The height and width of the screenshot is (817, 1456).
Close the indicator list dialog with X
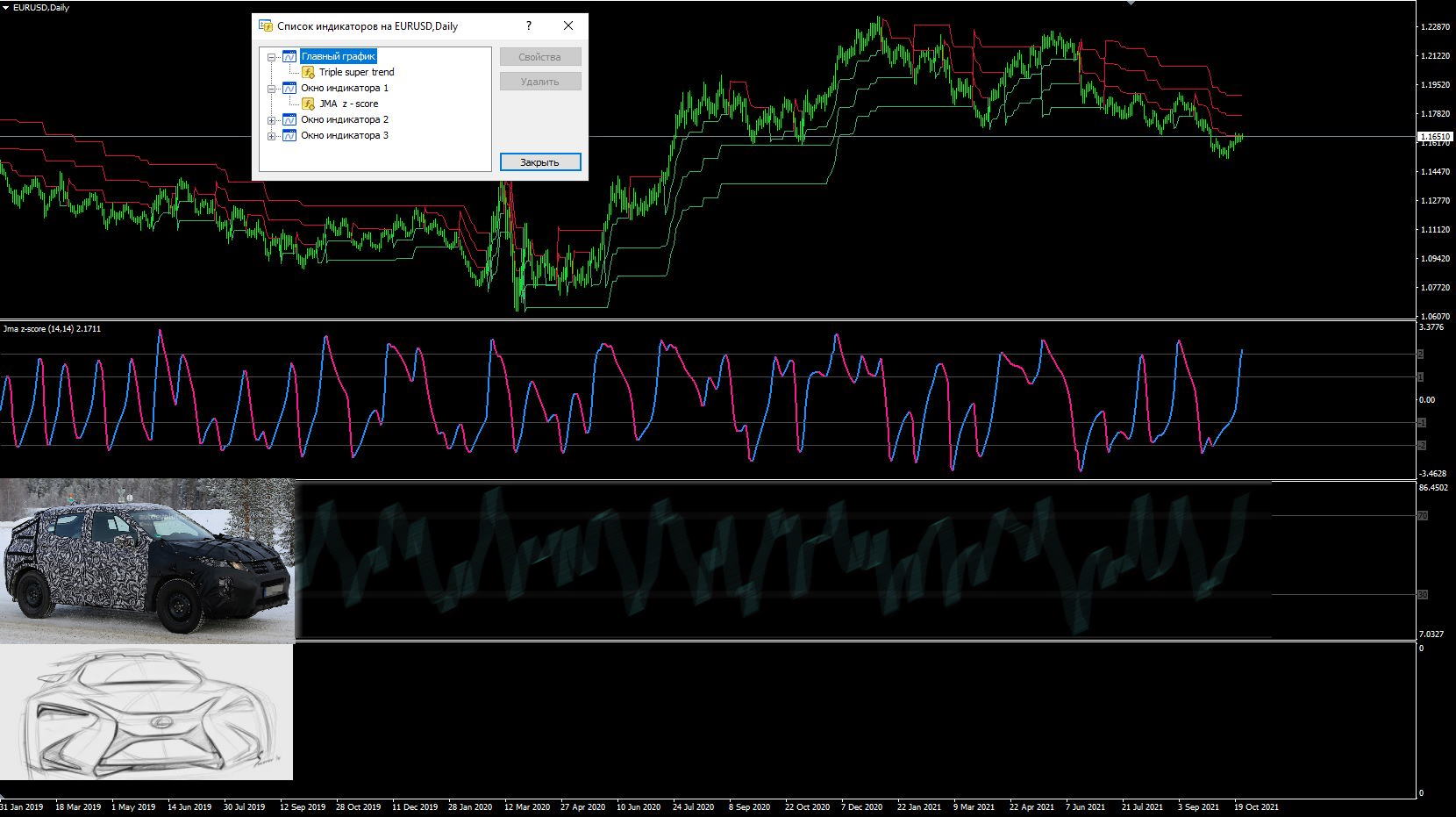pos(568,25)
